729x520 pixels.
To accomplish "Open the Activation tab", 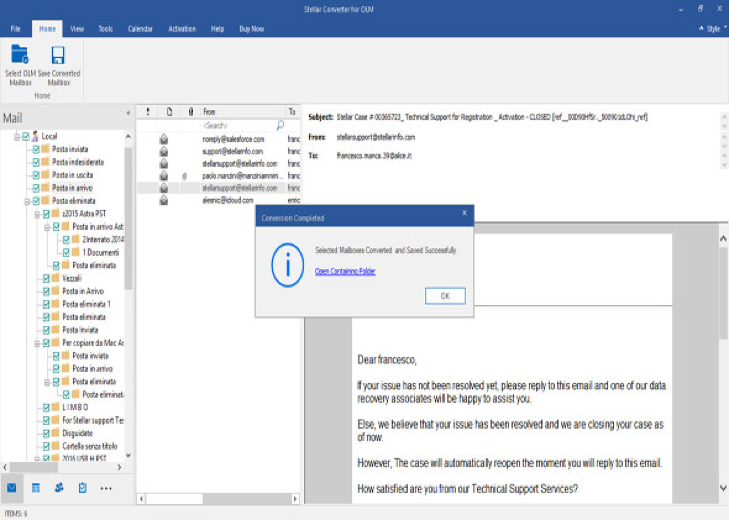I will (182, 29).
